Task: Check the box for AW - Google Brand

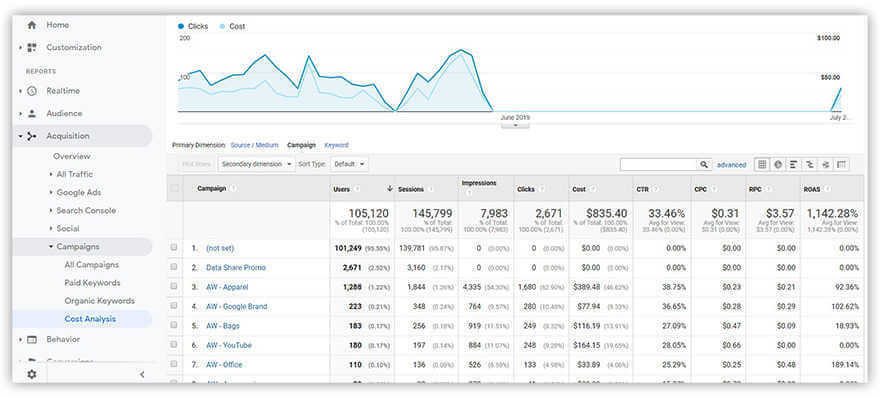Action: (174, 306)
